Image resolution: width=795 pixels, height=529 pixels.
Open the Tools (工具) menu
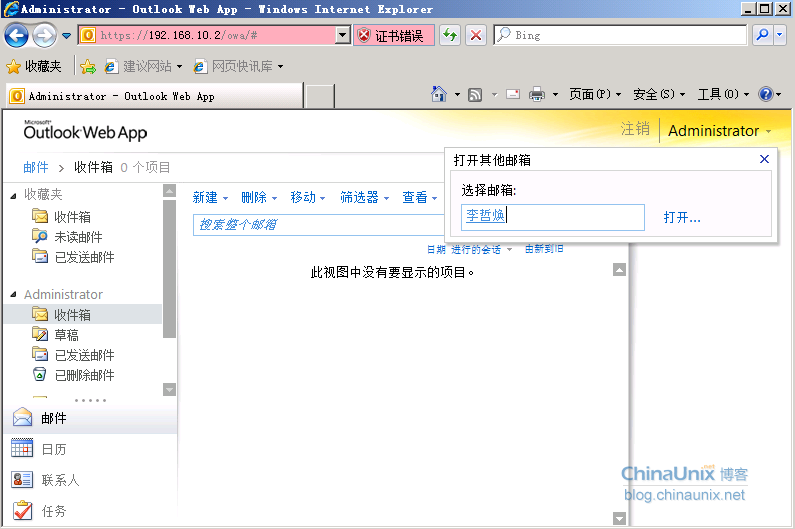[x=724, y=94]
